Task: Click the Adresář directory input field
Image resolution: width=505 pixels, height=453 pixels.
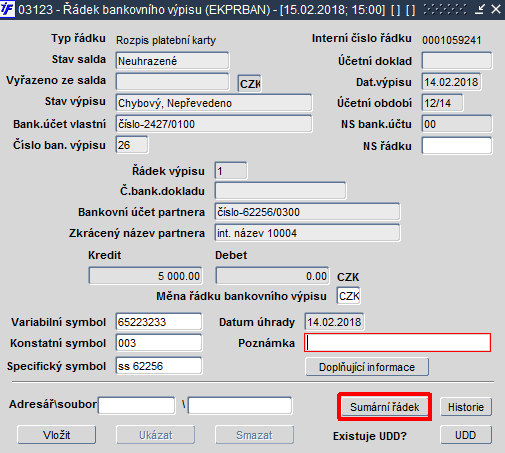Action: coord(137,405)
